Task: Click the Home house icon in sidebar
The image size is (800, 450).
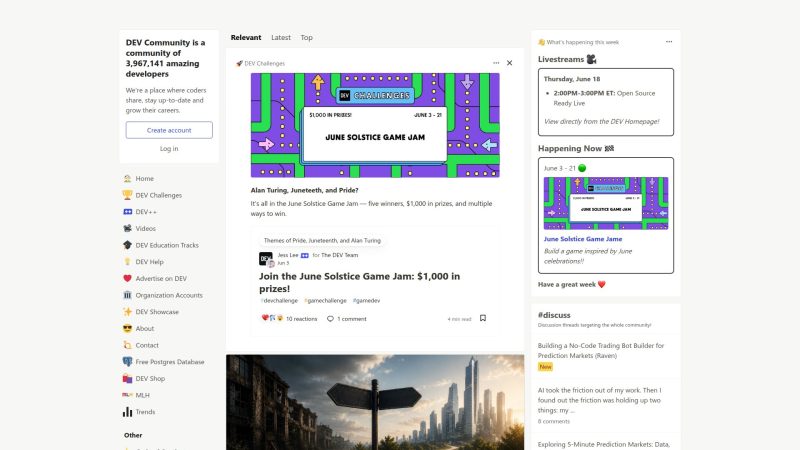Action: (128, 179)
